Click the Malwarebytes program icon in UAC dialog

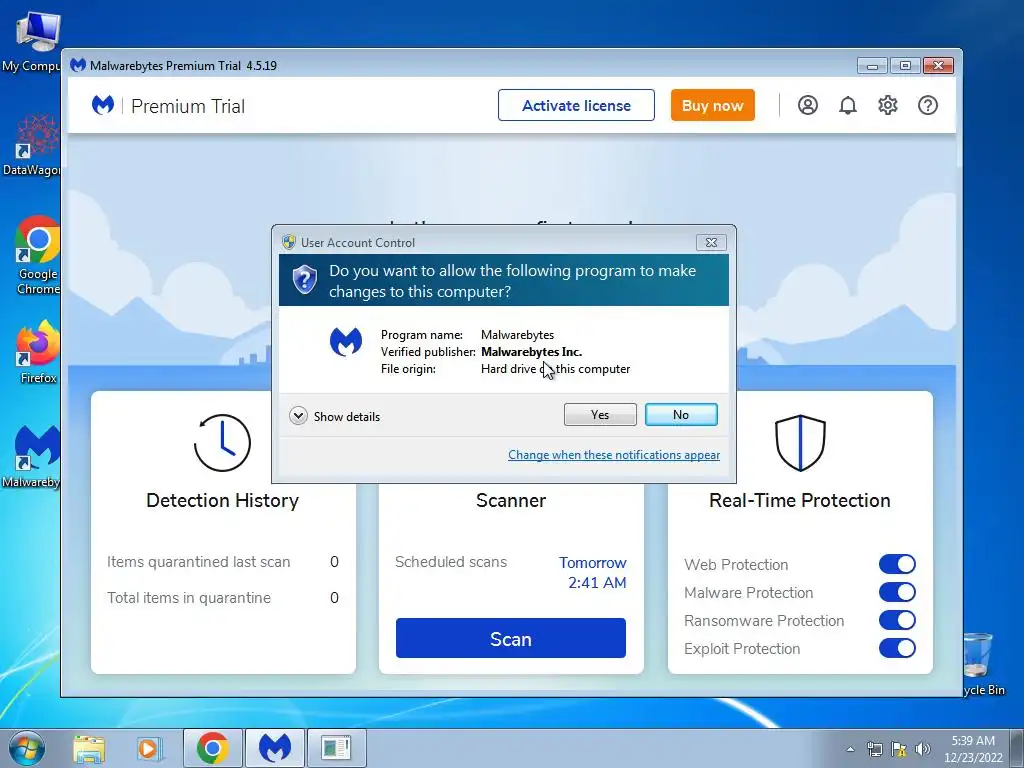345,342
